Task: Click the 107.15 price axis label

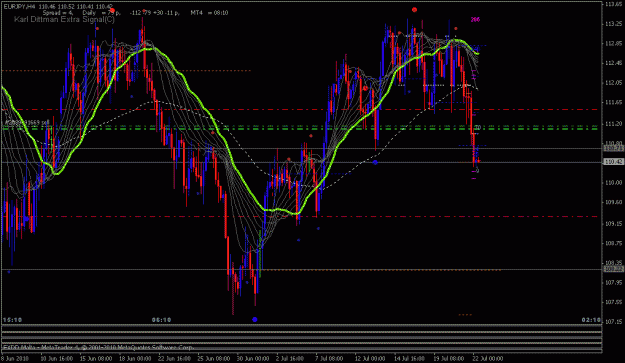Action: click(x=613, y=322)
